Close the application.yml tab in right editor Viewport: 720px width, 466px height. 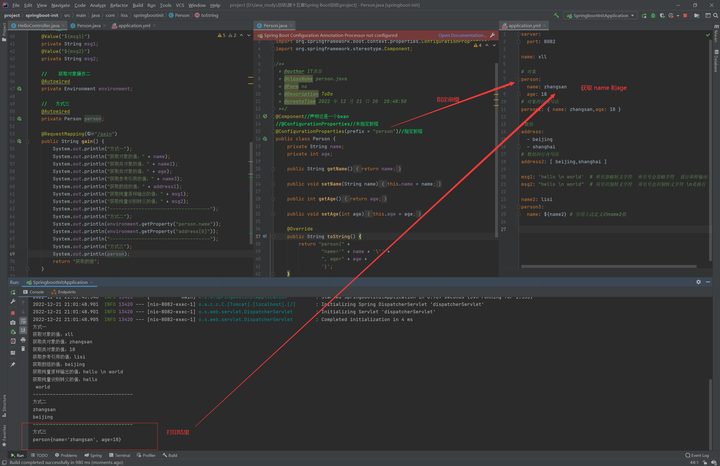click(x=545, y=26)
